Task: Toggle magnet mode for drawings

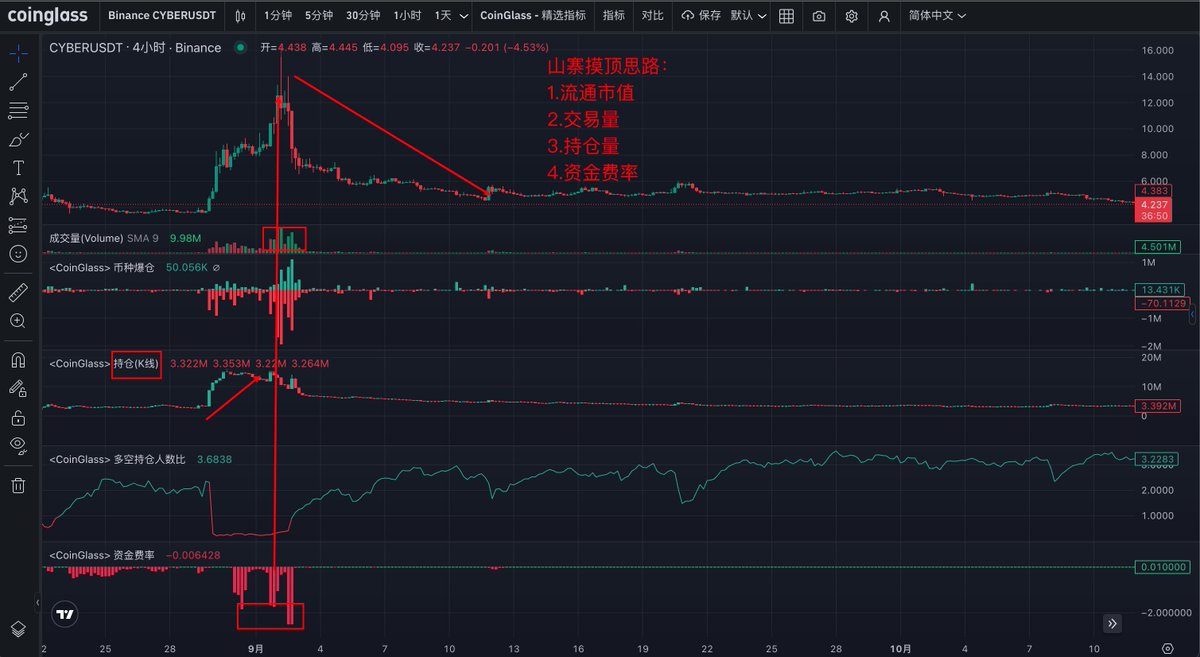Action: [18, 359]
